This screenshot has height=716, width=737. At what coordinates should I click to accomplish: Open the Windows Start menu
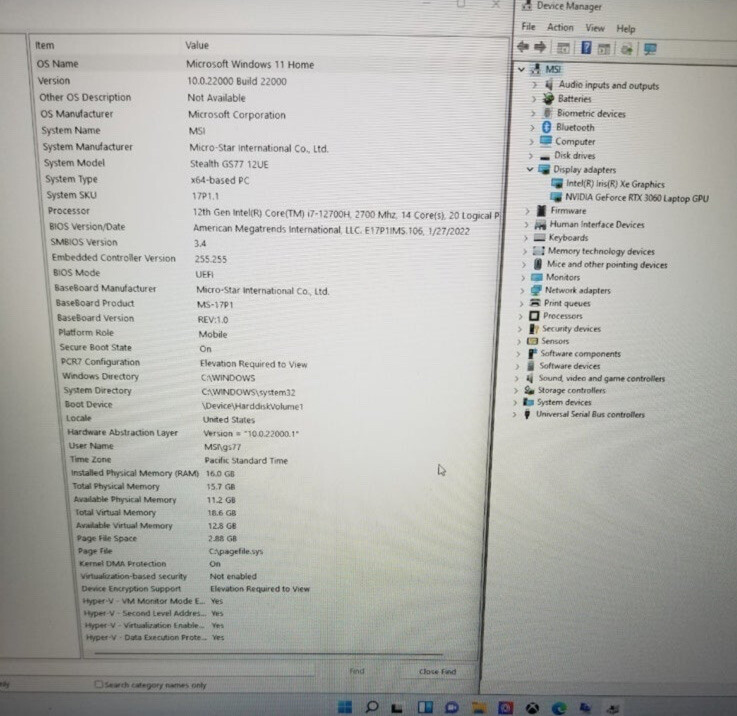tap(345, 707)
